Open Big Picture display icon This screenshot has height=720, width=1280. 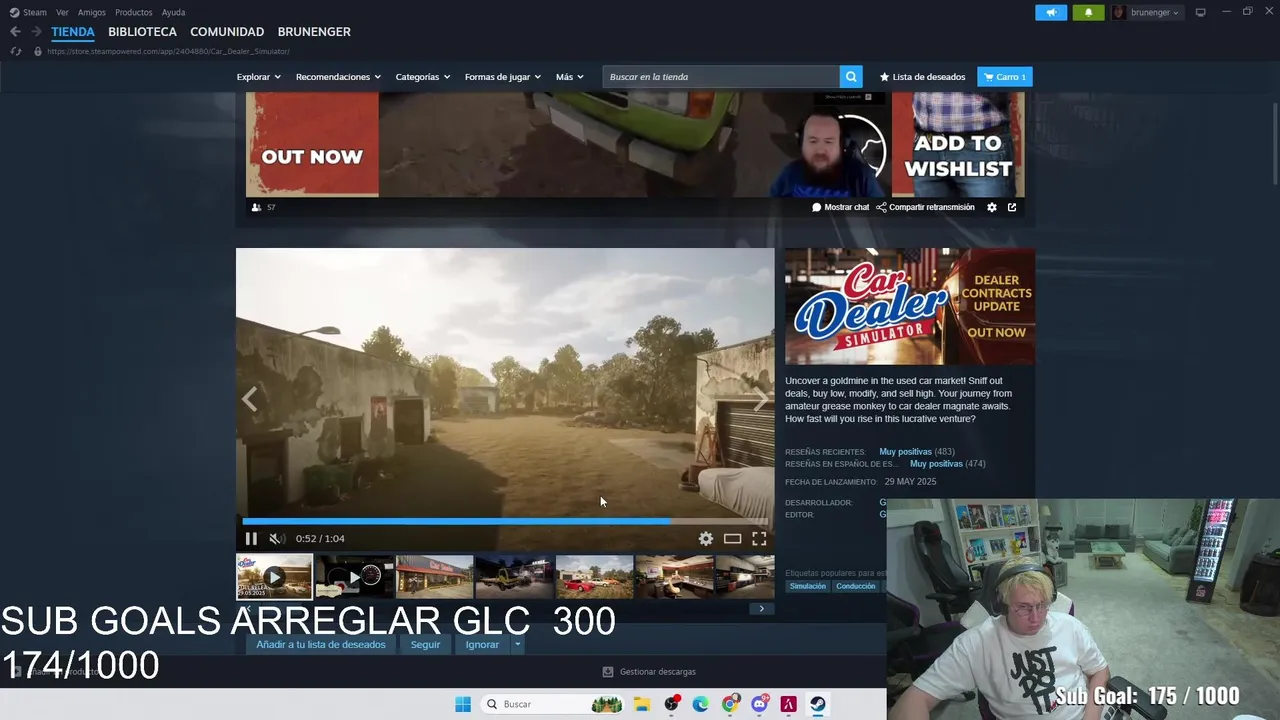pyautogui.click(x=1200, y=12)
